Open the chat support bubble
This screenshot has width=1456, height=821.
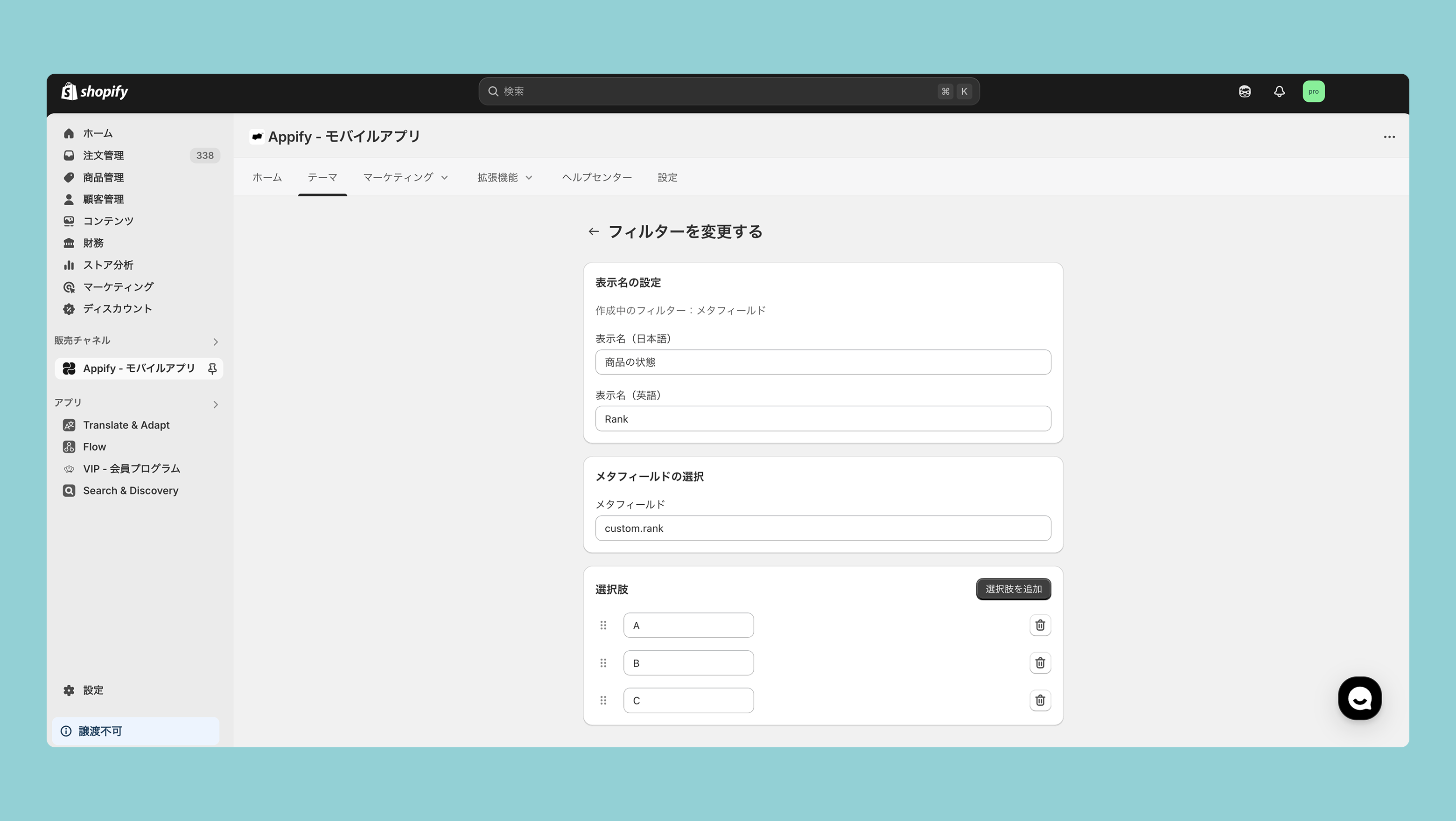click(1359, 698)
